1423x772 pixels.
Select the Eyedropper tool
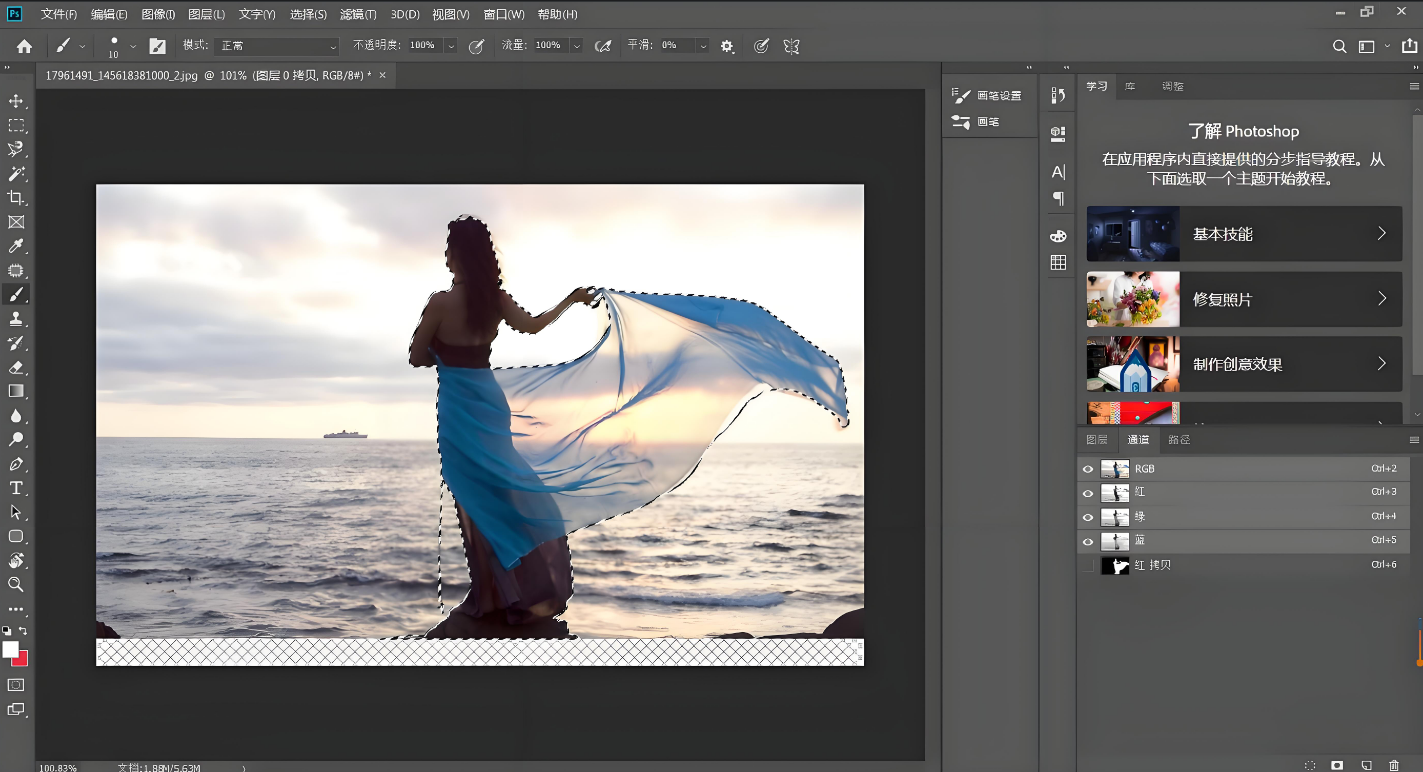pyautogui.click(x=16, y=246)
